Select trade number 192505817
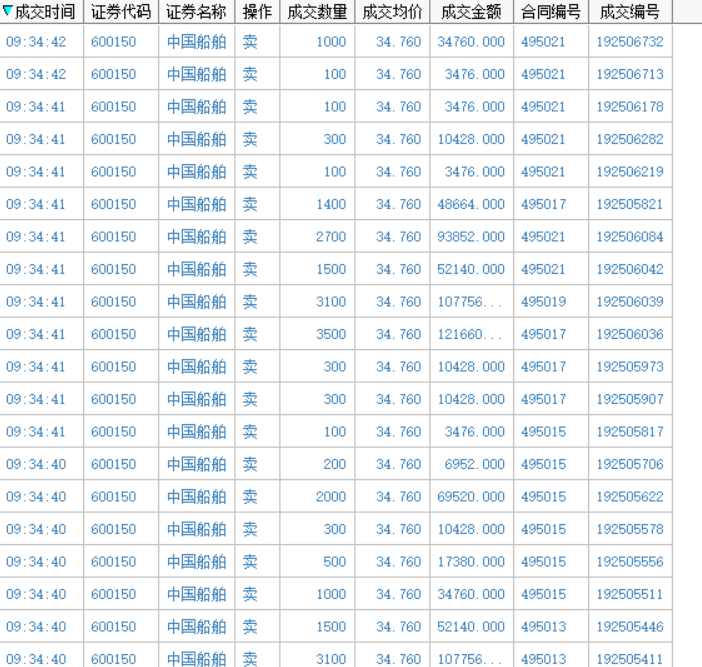 click(x=630, y=432)
